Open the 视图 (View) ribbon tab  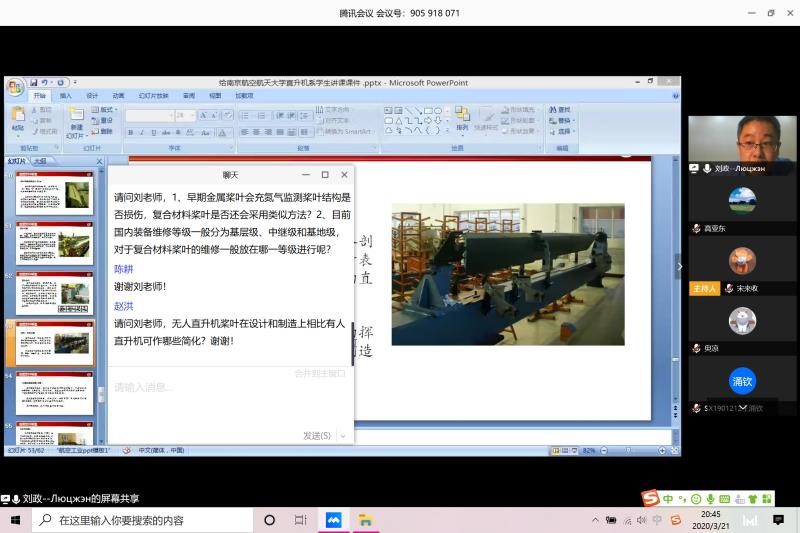coord(215,96)
